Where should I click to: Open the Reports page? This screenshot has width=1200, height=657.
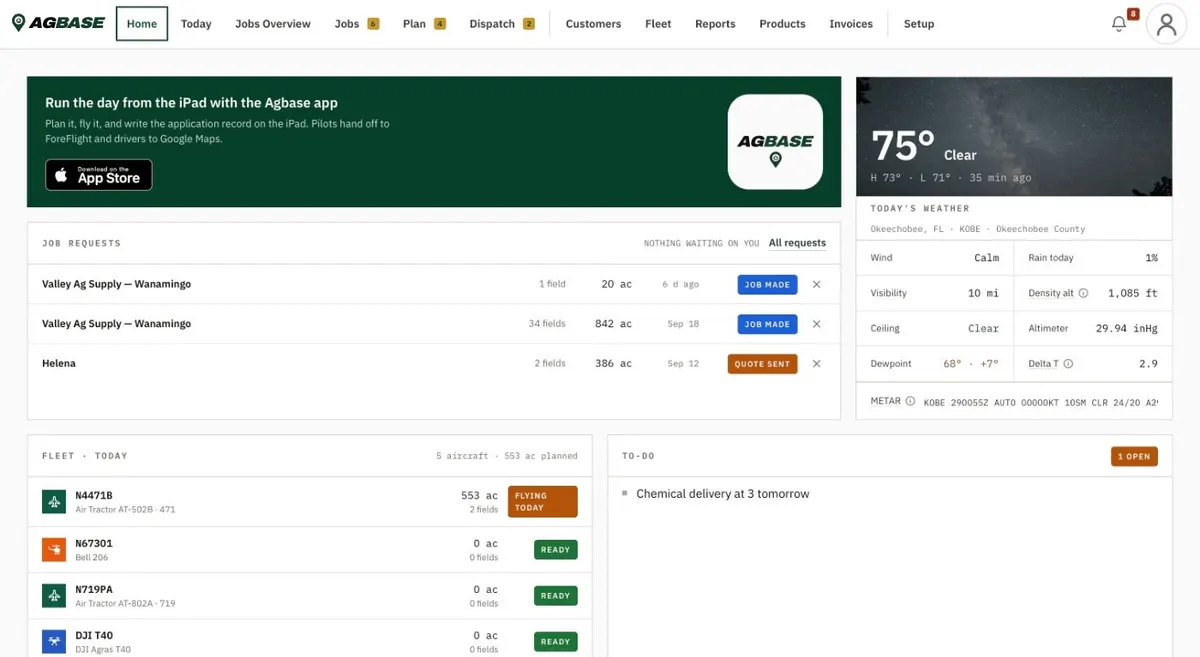tap(715, 24)
